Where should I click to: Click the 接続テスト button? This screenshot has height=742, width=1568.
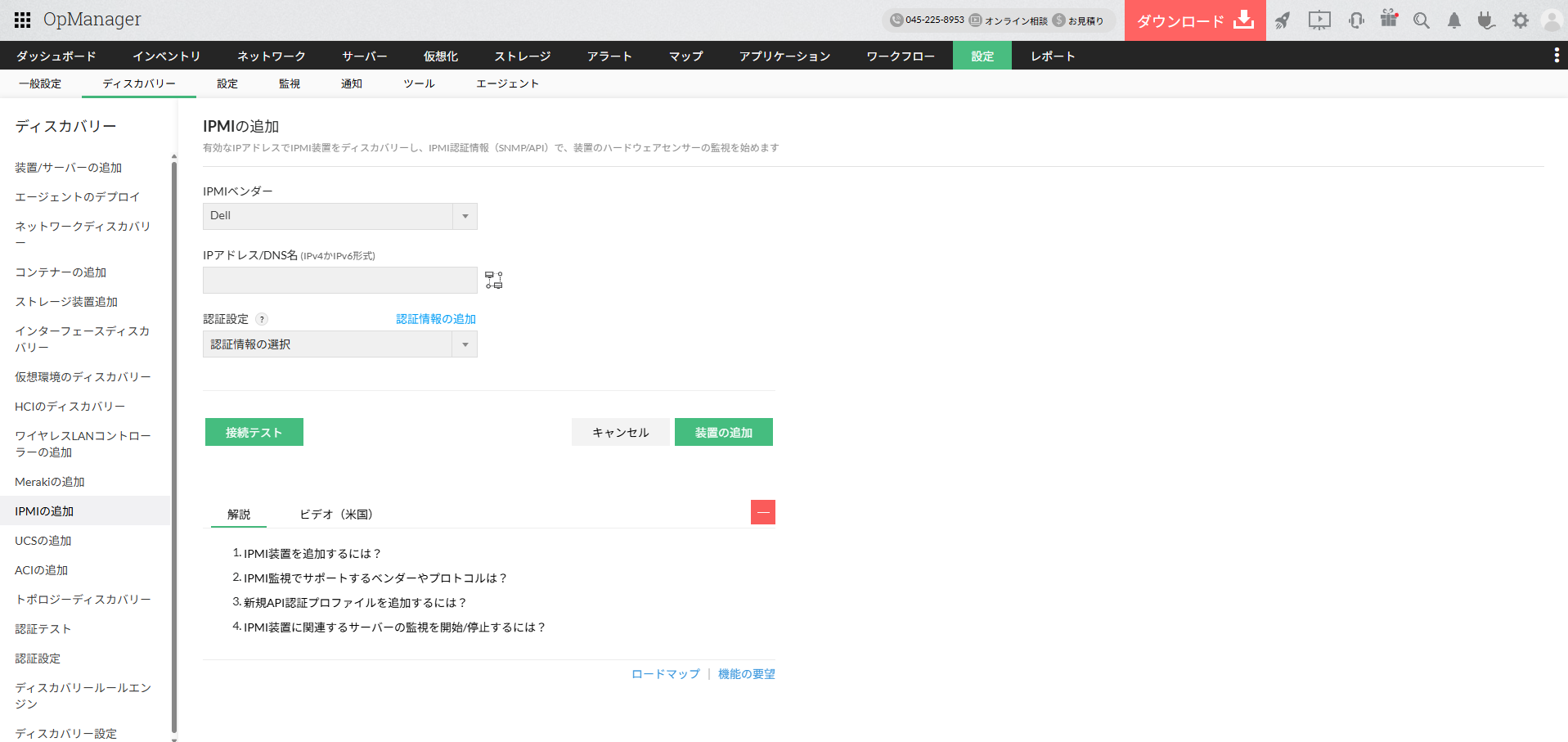tap(254, 431)
